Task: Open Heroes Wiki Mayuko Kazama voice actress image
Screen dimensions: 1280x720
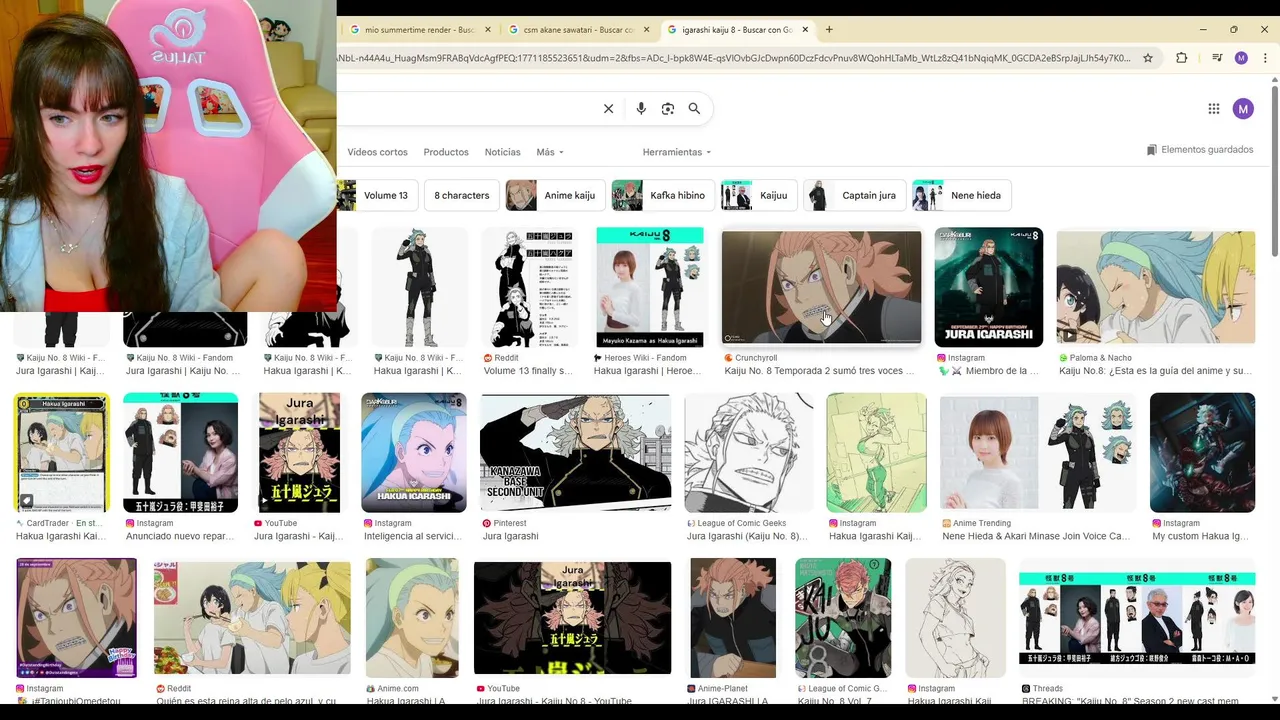Action: pos(650,287)
